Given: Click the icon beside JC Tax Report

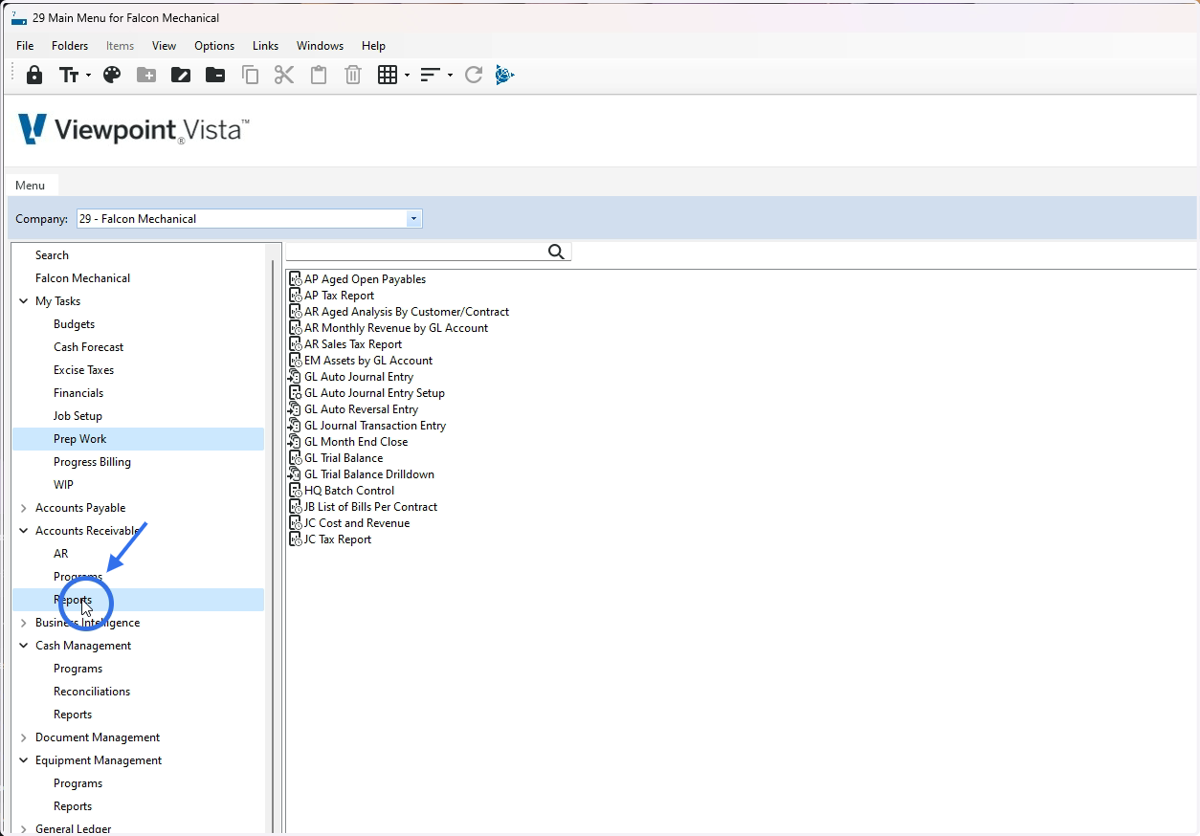Looking at the screenshot, I should click(295, 539).
